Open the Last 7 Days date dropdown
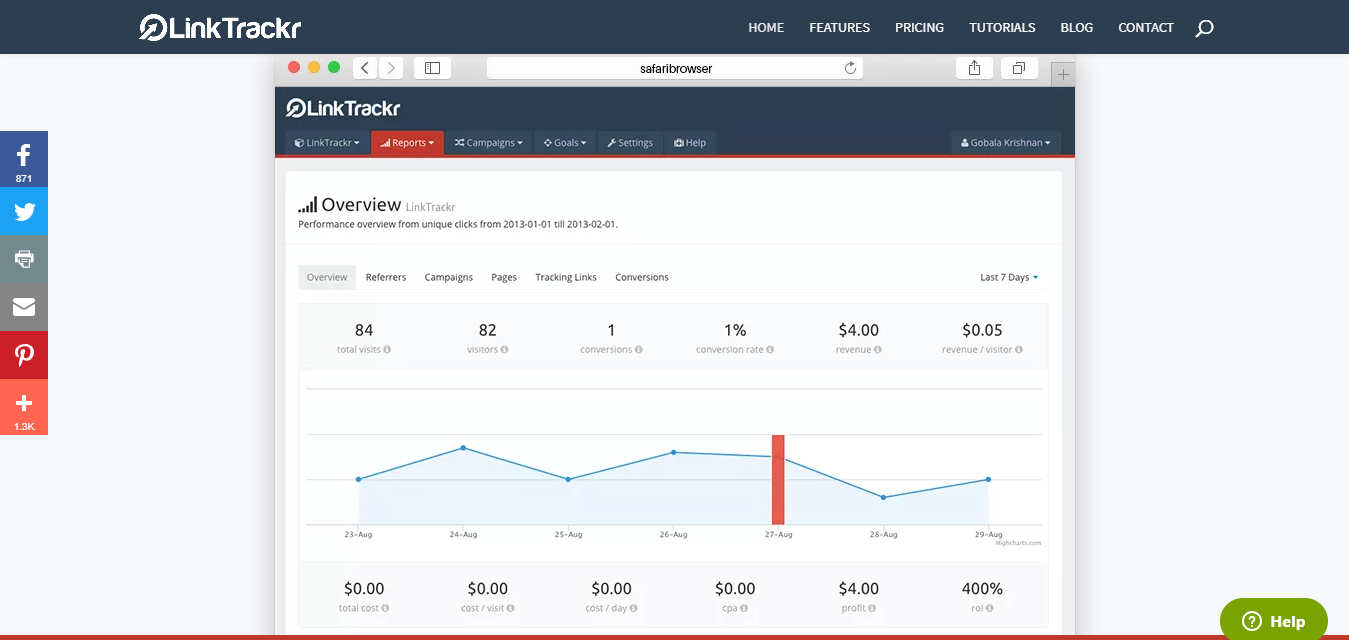Screen dimensions: 1349x640 (1009, 277)
